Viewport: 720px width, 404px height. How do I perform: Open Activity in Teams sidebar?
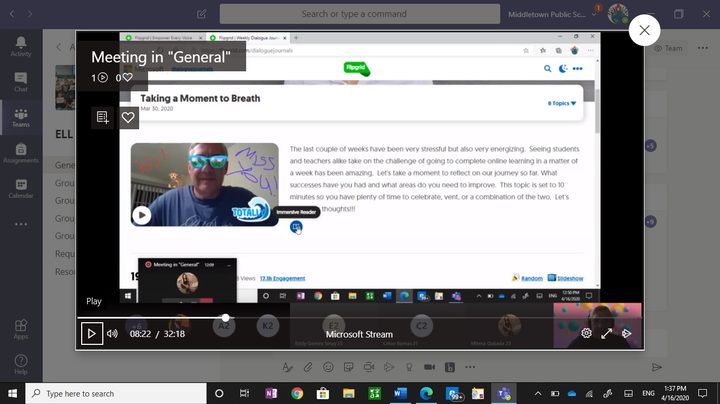21,46
